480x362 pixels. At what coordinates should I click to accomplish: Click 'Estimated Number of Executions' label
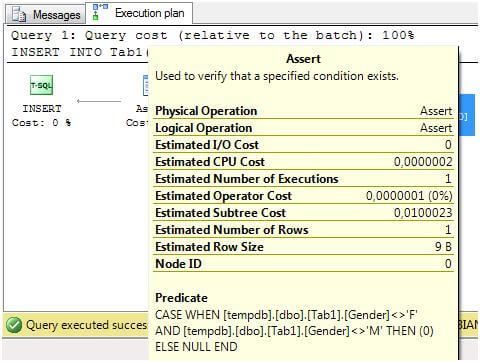coord(247,179)
